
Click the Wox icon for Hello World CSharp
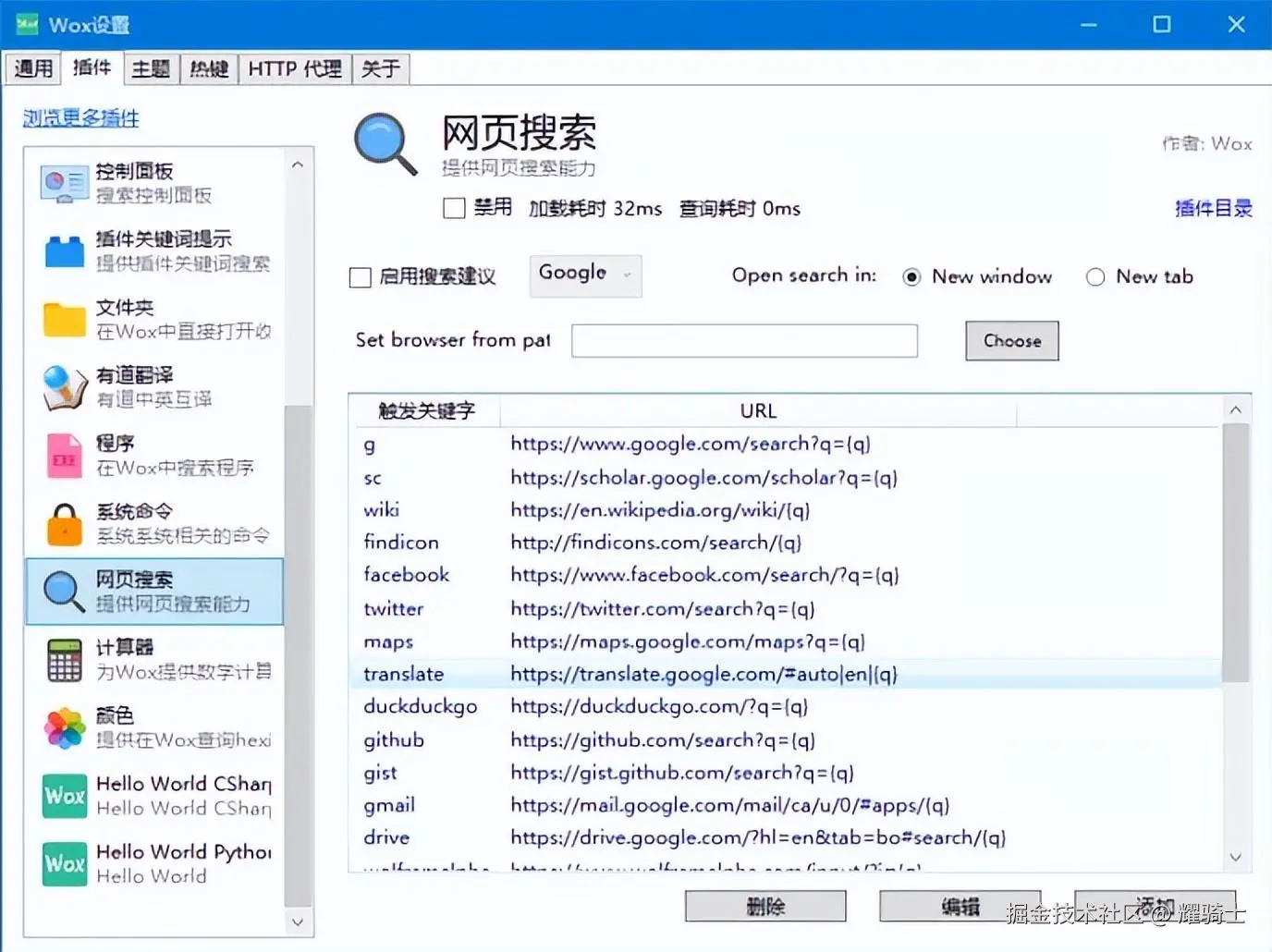point(64,796)
